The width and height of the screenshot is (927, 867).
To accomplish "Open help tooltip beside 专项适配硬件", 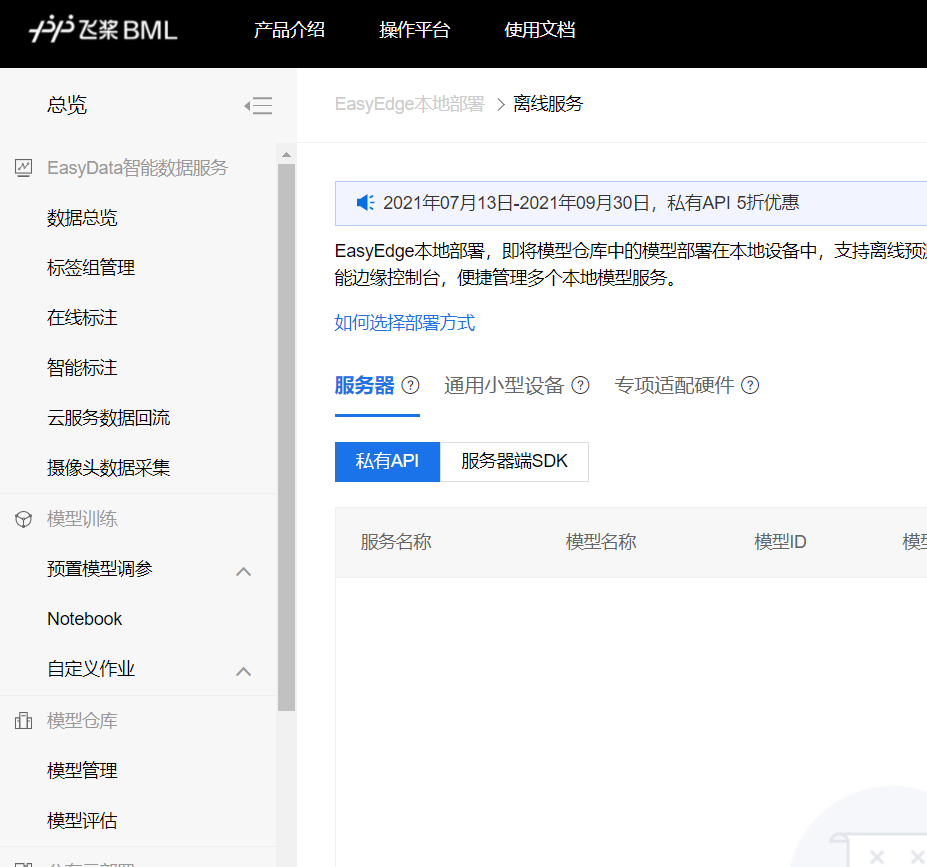I will tap(749, 384).
